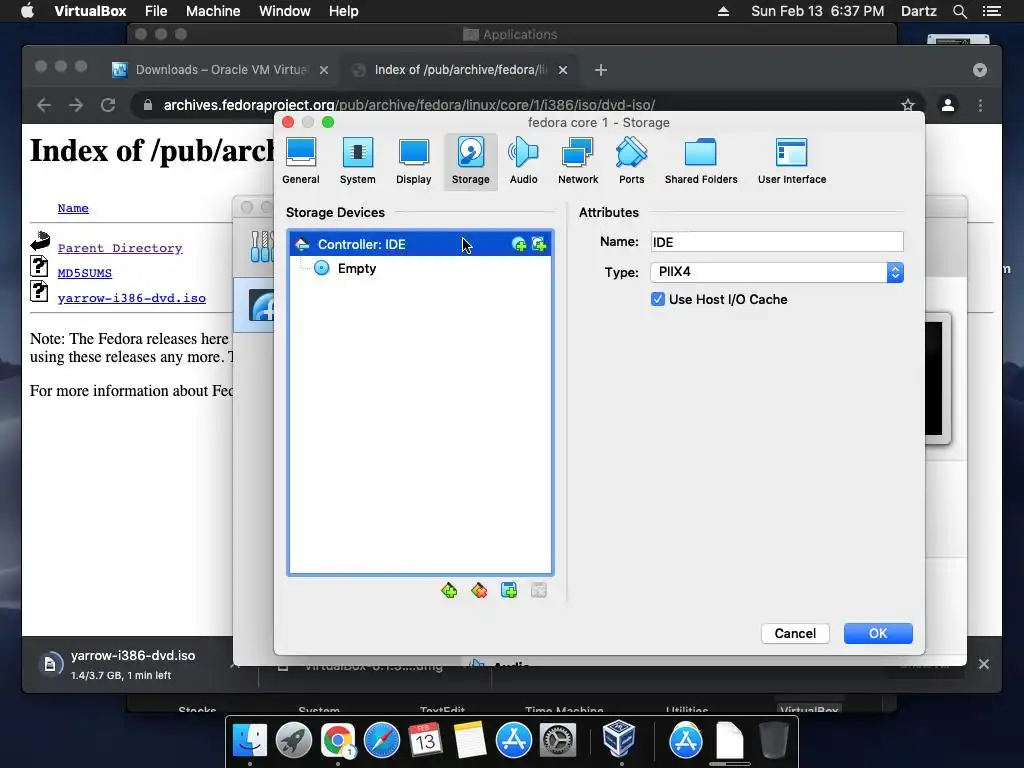Click the controller Name field
Screen dimensions: 1024x768
point(776,242)
